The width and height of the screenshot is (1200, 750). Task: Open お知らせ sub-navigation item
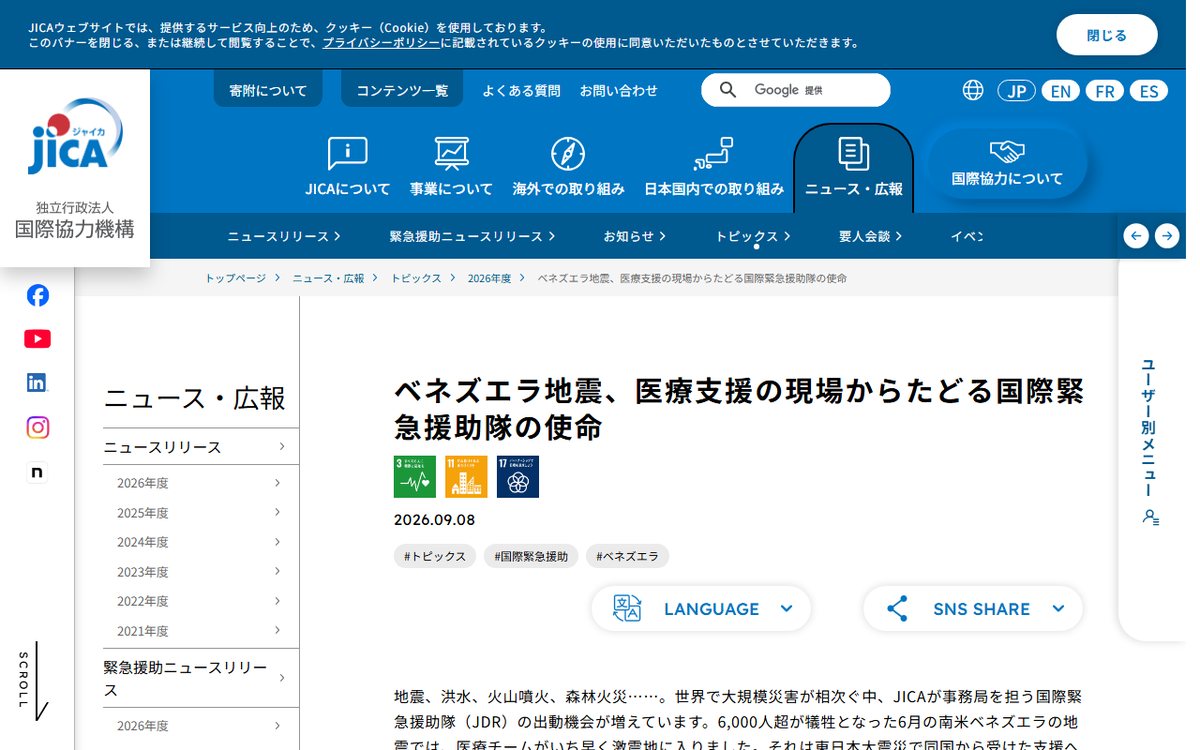coord(634,236)
